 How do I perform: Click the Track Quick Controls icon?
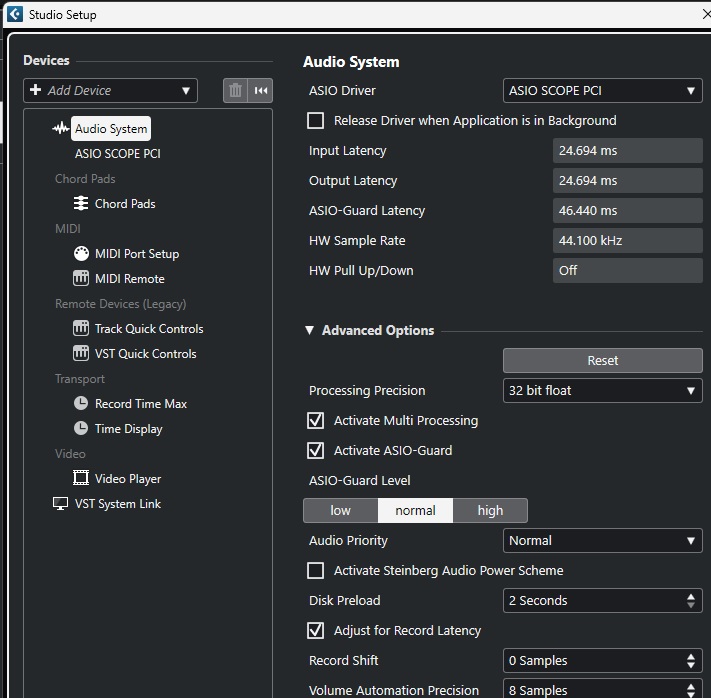81,329
